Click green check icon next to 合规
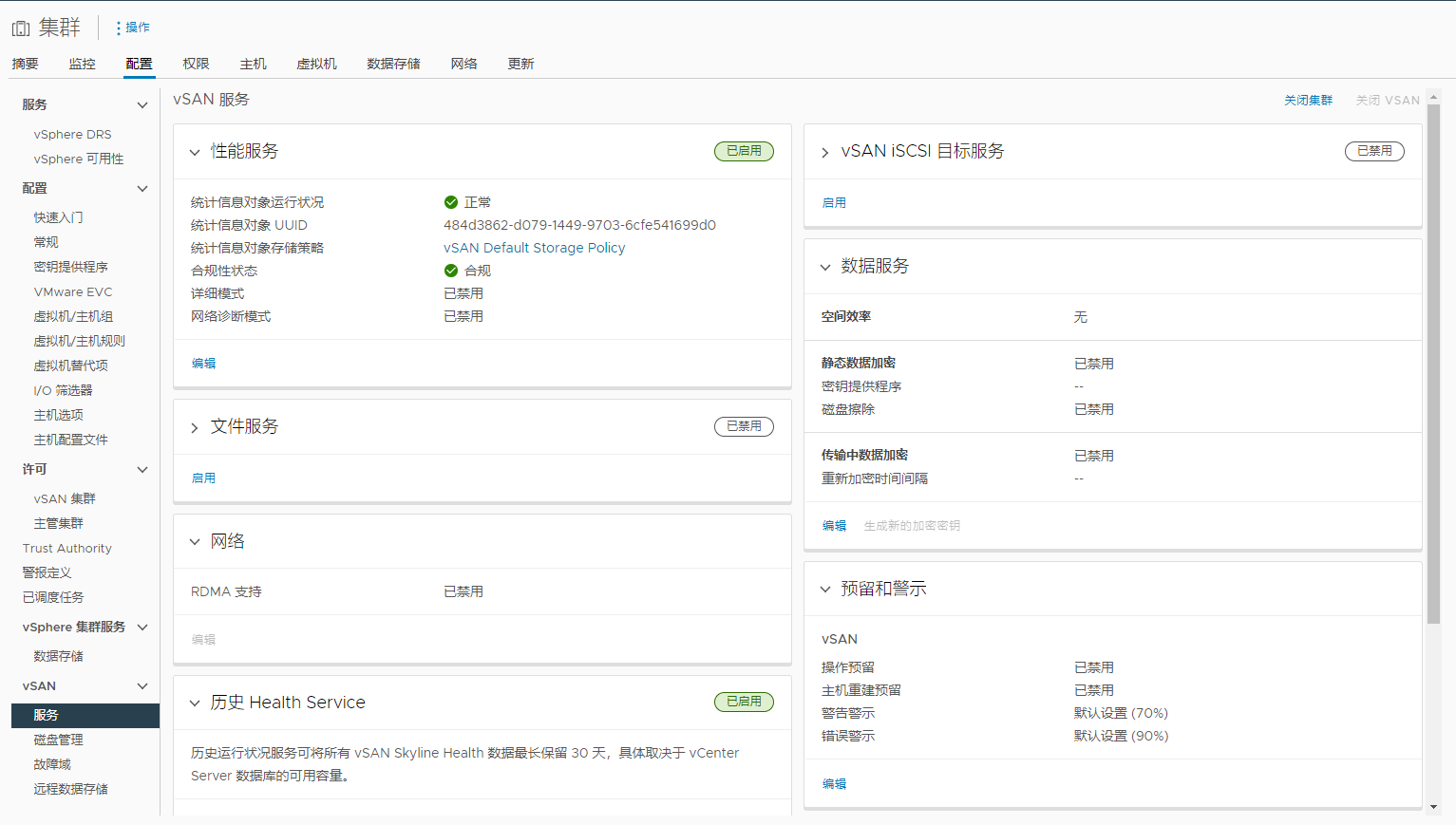This screenshot has height=825, width=1456. tap(451, 271)
